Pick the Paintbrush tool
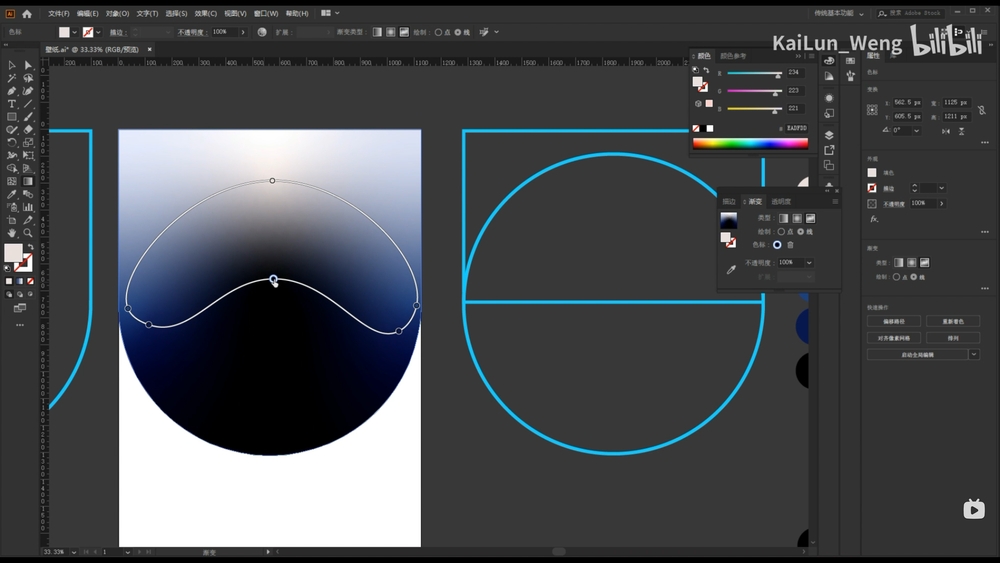 pyautogui.click(x=28, y=117)
